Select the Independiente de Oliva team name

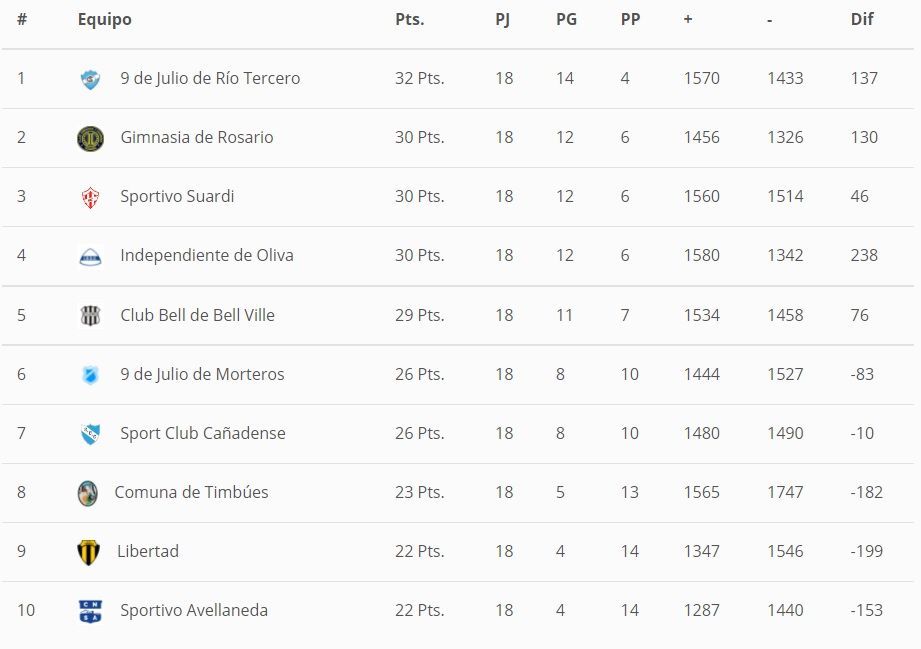pyautogui.click(x=207, y=255)
